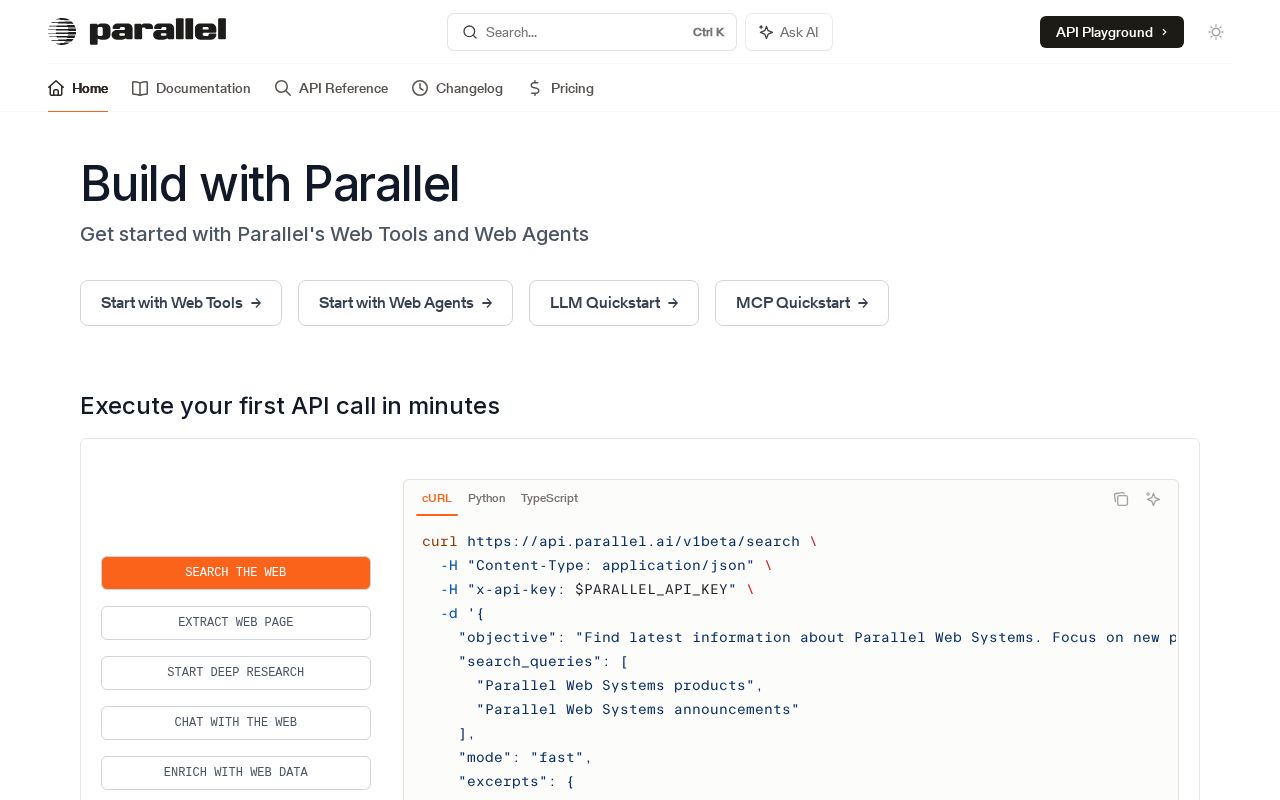1280x800 pixels.
Task: Click the Pricing dollar icon
Action: [535, 88]
